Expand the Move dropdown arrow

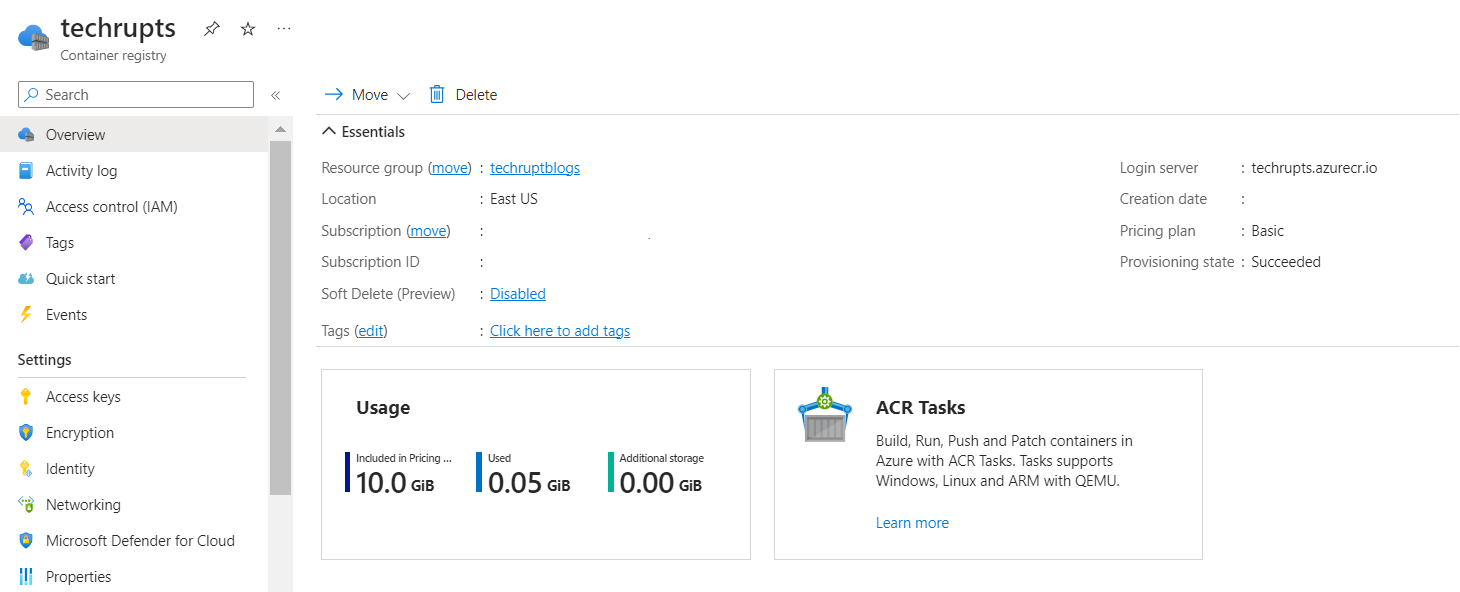point(404,96)
